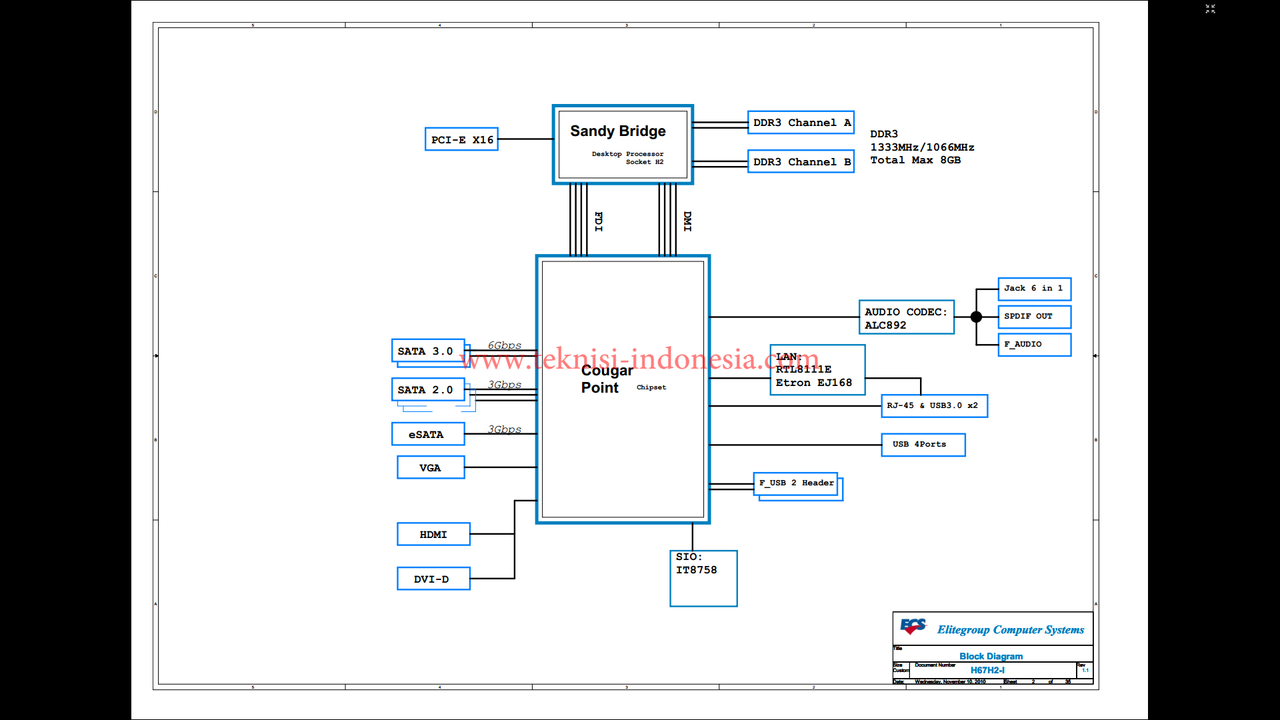This screenshot has height=720, width=1280.
Task: Select the USB 4Ports block
Action: [923, 444]
